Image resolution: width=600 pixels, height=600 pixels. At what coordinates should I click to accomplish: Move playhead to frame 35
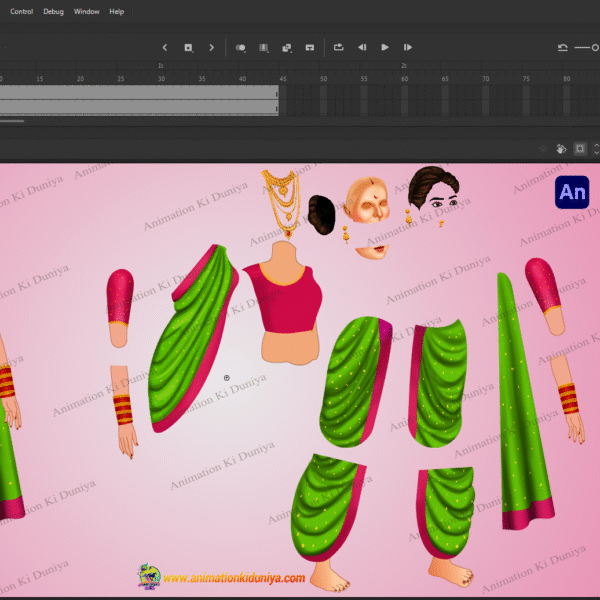pos(202,79)
